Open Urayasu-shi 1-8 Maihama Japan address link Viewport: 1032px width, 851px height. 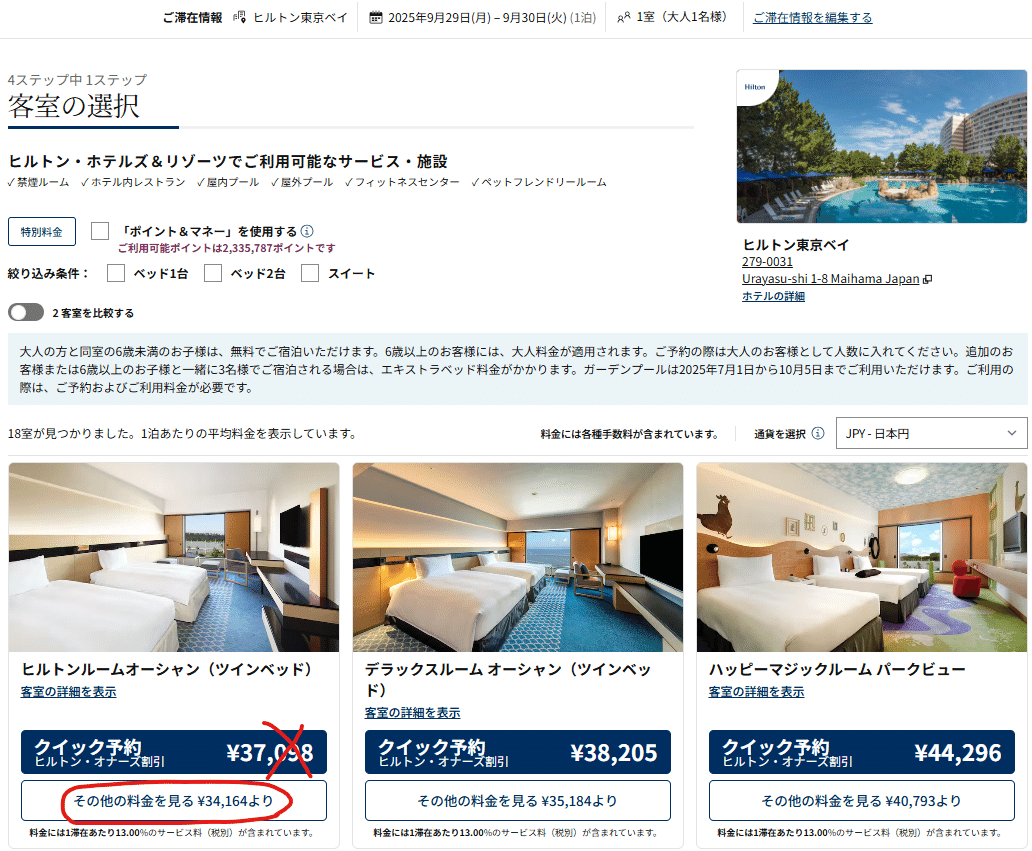tap(831, 278)
